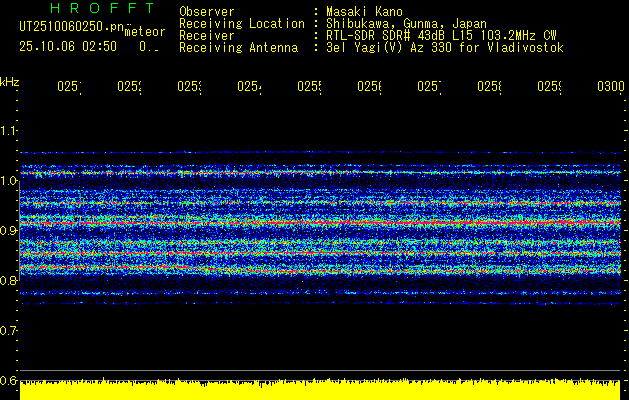Click the 0252 time marker
This screenshot has width=629, height=400.
click(x=129, y=86)
